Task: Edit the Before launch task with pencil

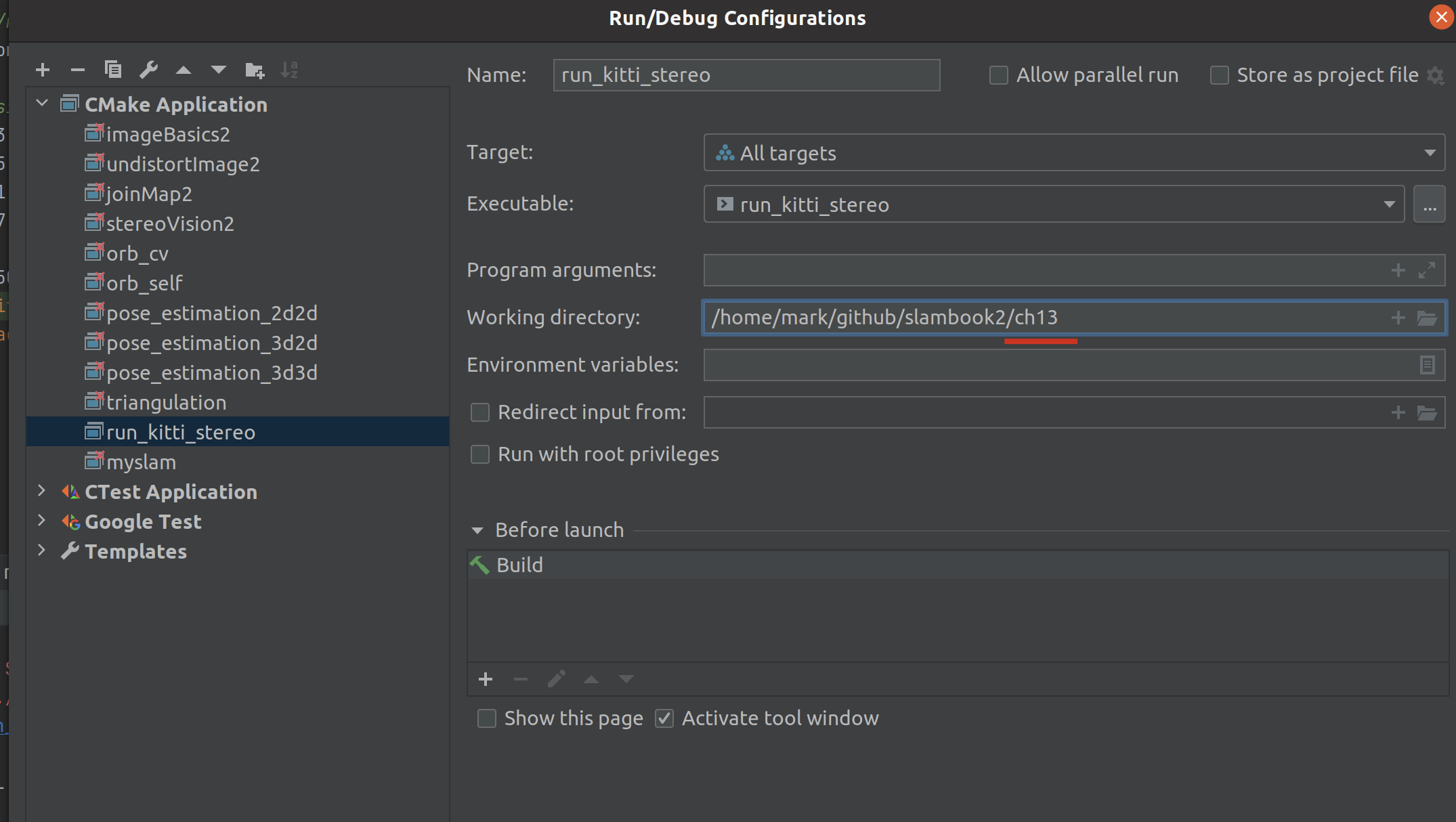Action: [556, 679]
